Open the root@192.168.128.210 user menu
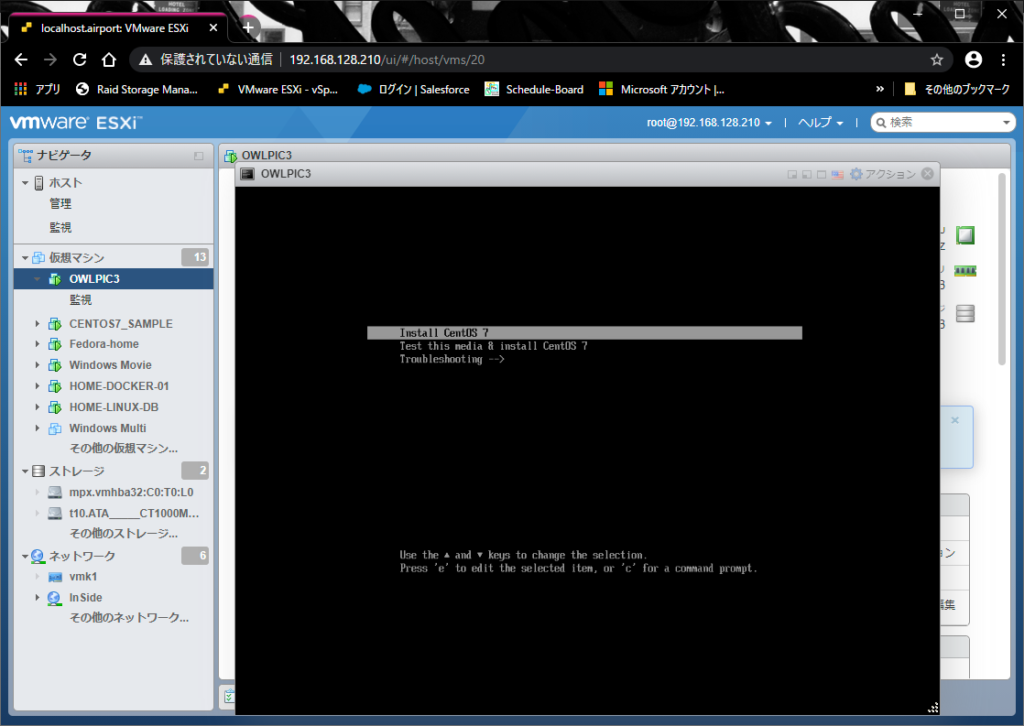Screen dimensions: 1024x726 point(709,123)
